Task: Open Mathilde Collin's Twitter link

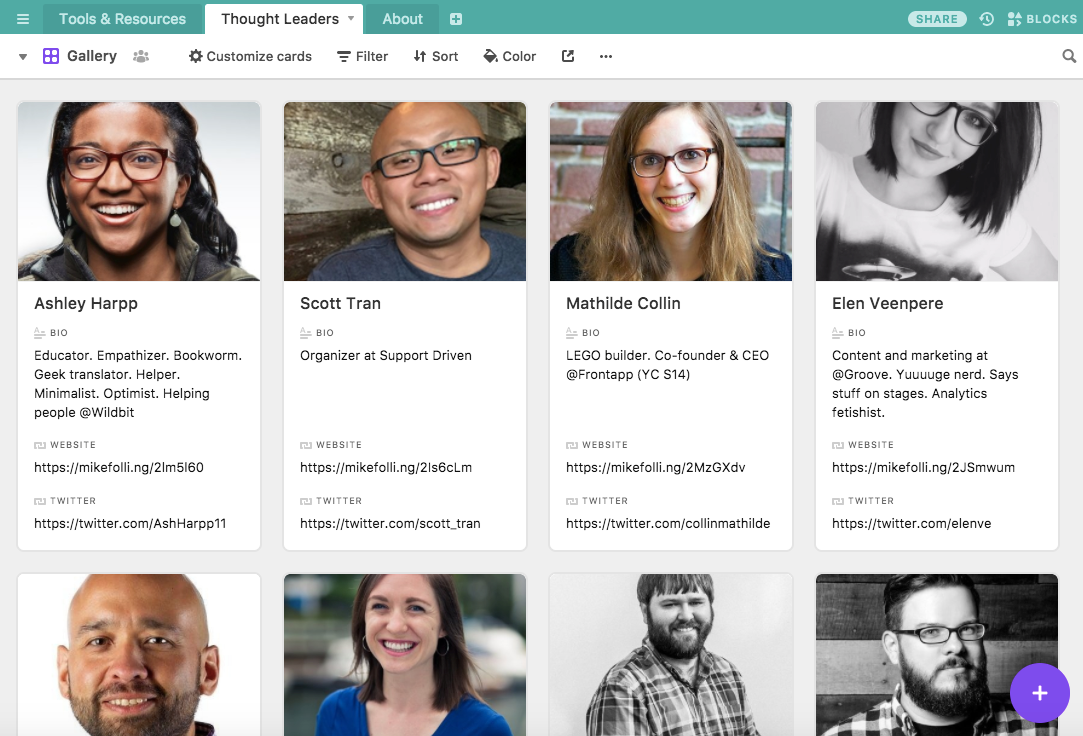Action: pyautogui.click(x=669, y=523)
